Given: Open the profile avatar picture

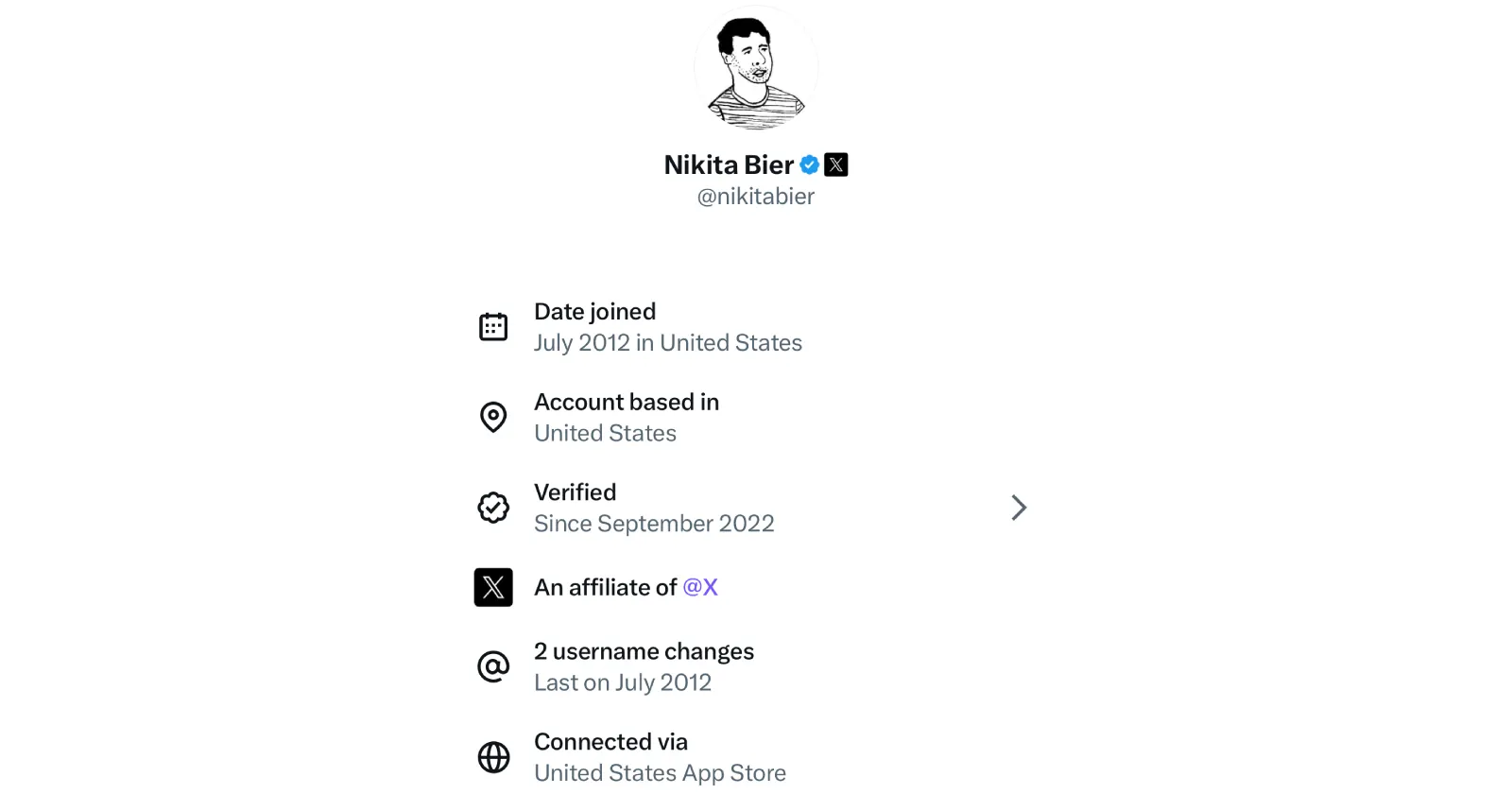Looking at the screenshot, I should click(756, 68).
